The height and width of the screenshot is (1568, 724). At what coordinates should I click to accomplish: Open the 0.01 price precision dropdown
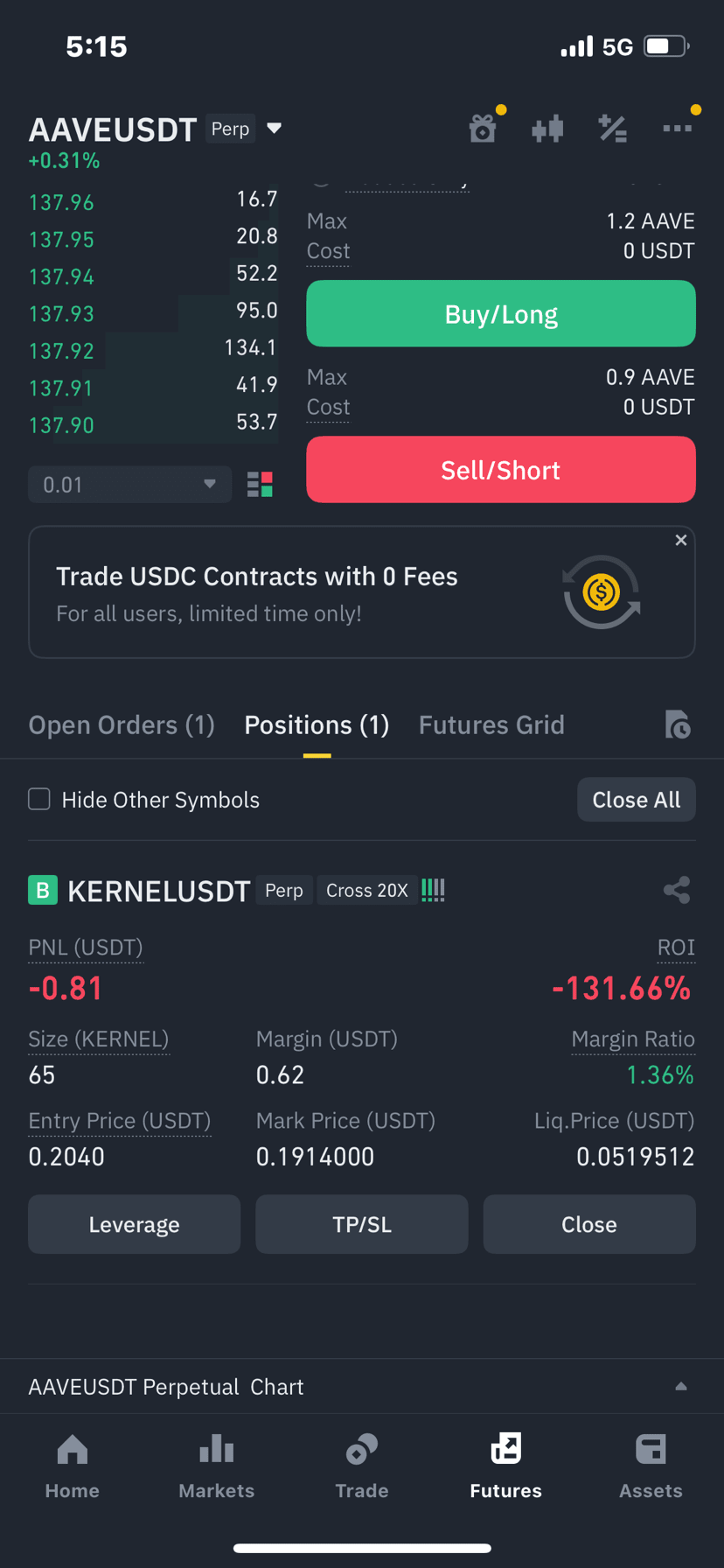click(129, 484)
